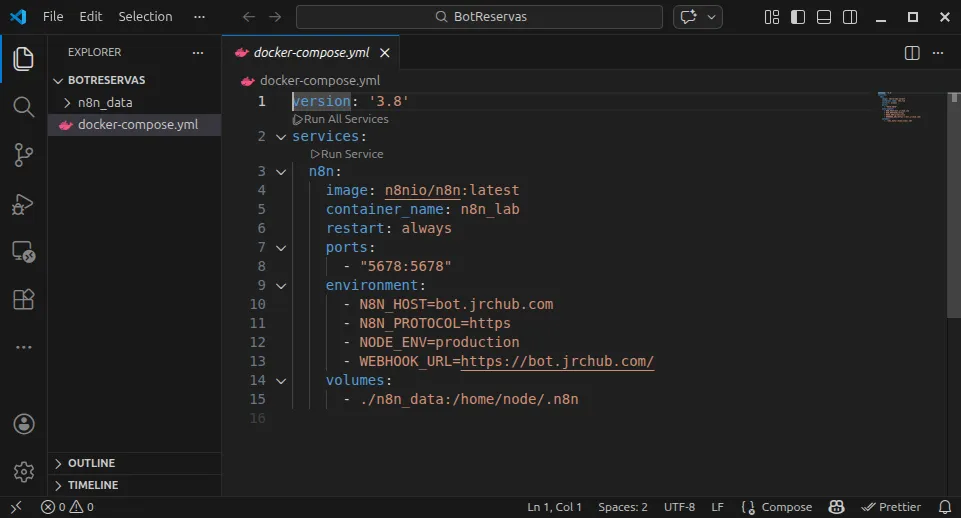Open the File menu
The width and height of the screenshot is (961, 518).
pos(53,17)
